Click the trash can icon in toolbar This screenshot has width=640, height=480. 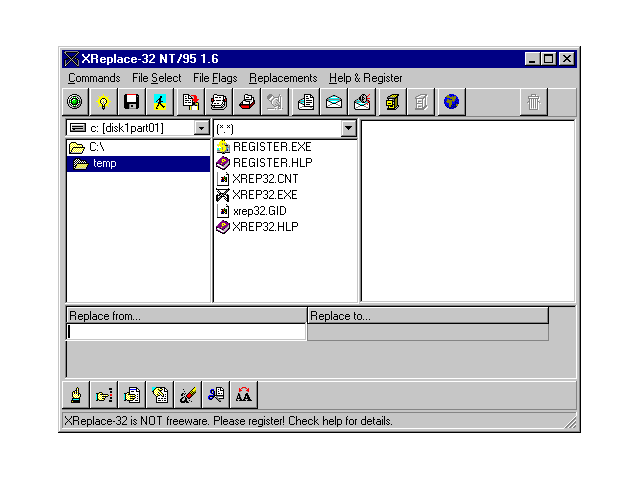tap(534, 101)
